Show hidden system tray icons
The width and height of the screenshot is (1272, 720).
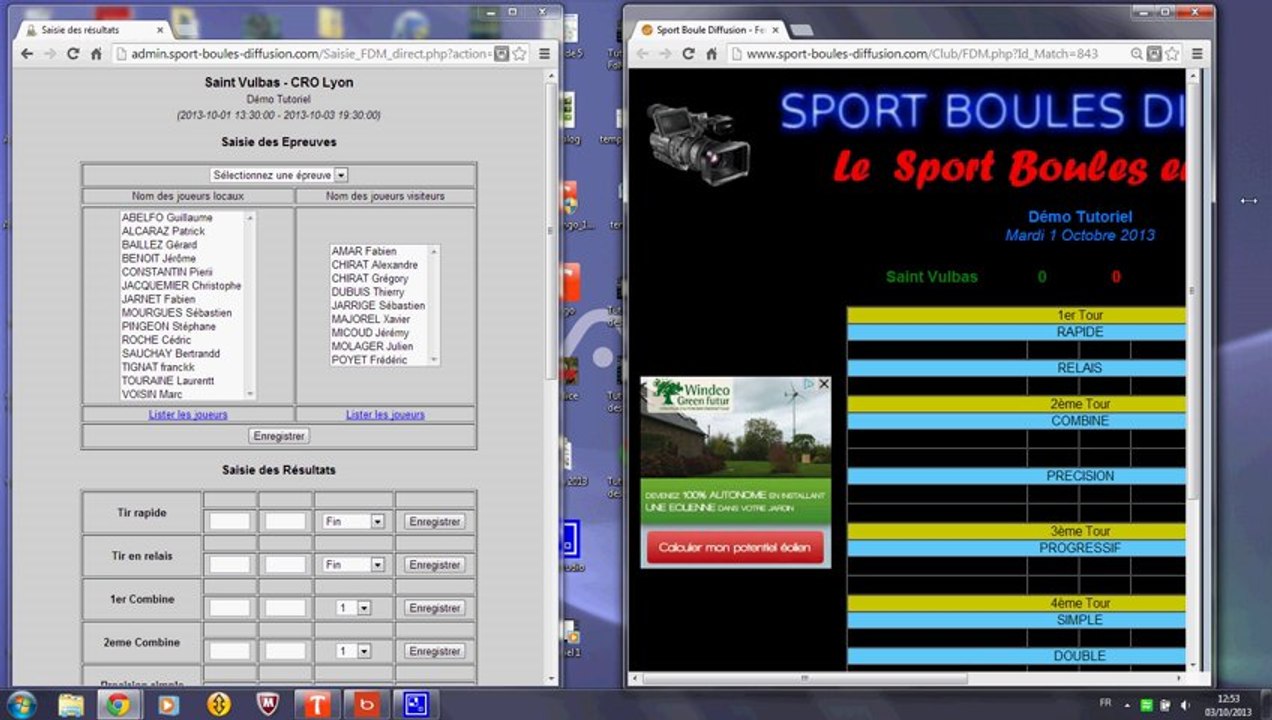pyautogui.click(x=1128, y=704)
